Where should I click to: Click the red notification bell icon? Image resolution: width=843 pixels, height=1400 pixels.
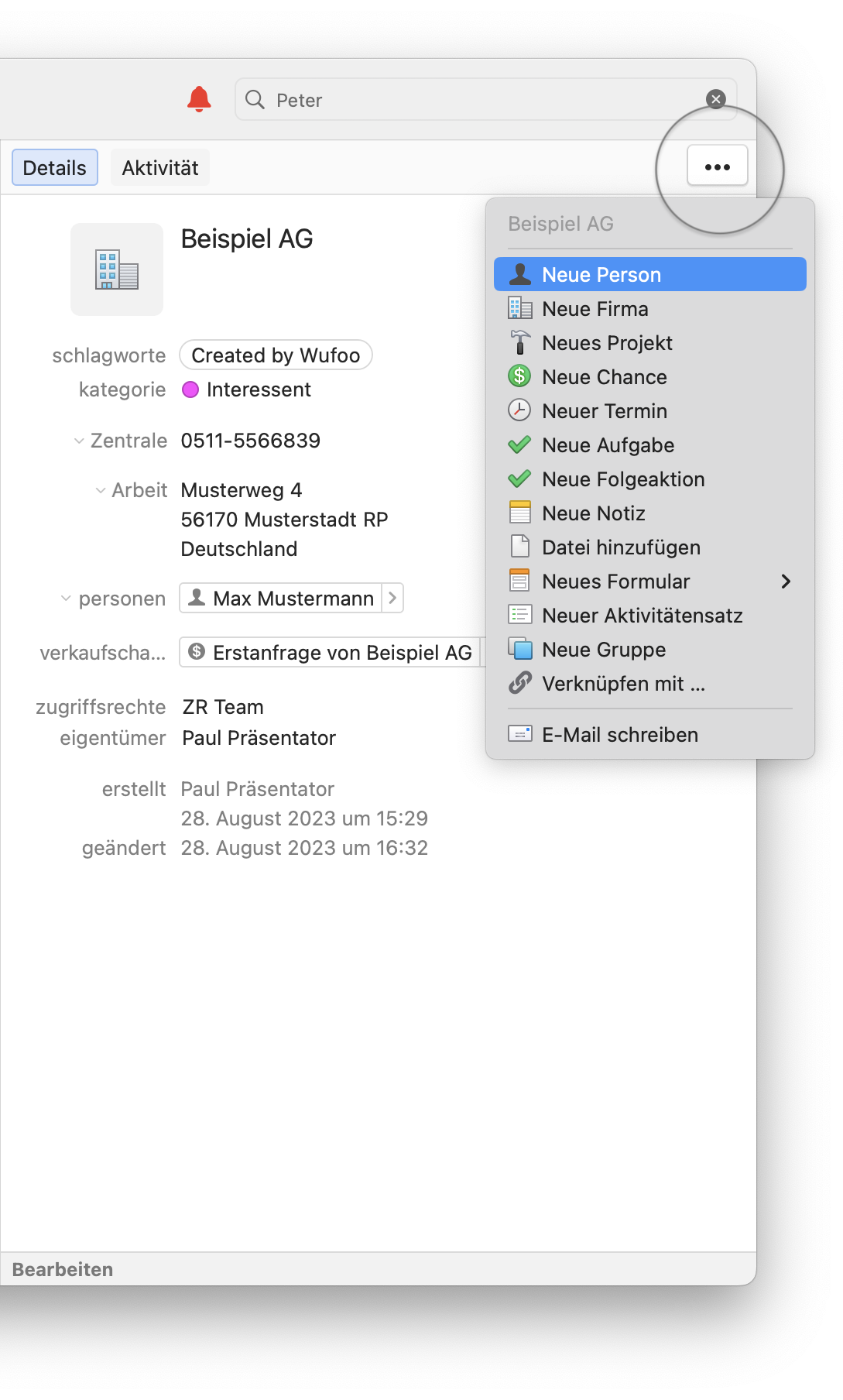pyautogui.click(x=199, y=99)
